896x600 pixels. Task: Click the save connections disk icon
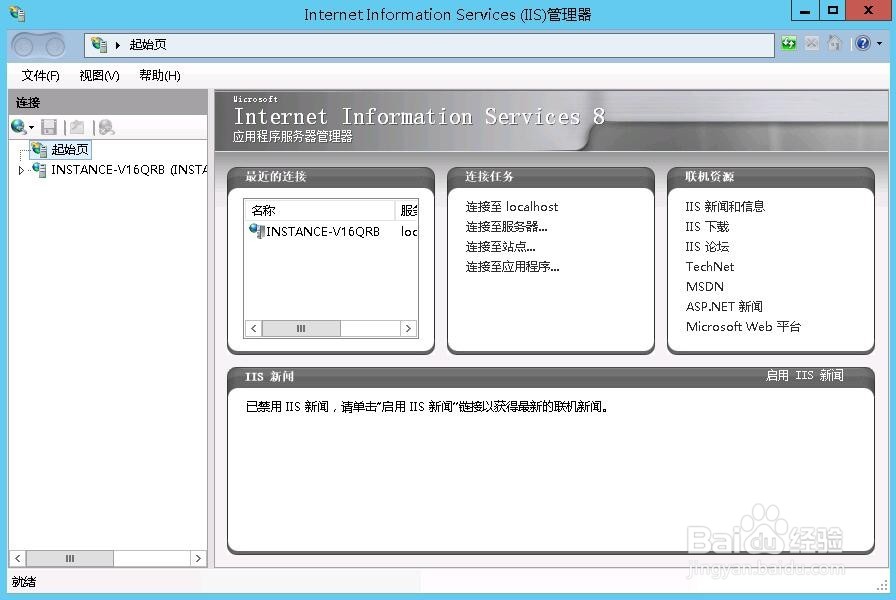coord(49,127)
